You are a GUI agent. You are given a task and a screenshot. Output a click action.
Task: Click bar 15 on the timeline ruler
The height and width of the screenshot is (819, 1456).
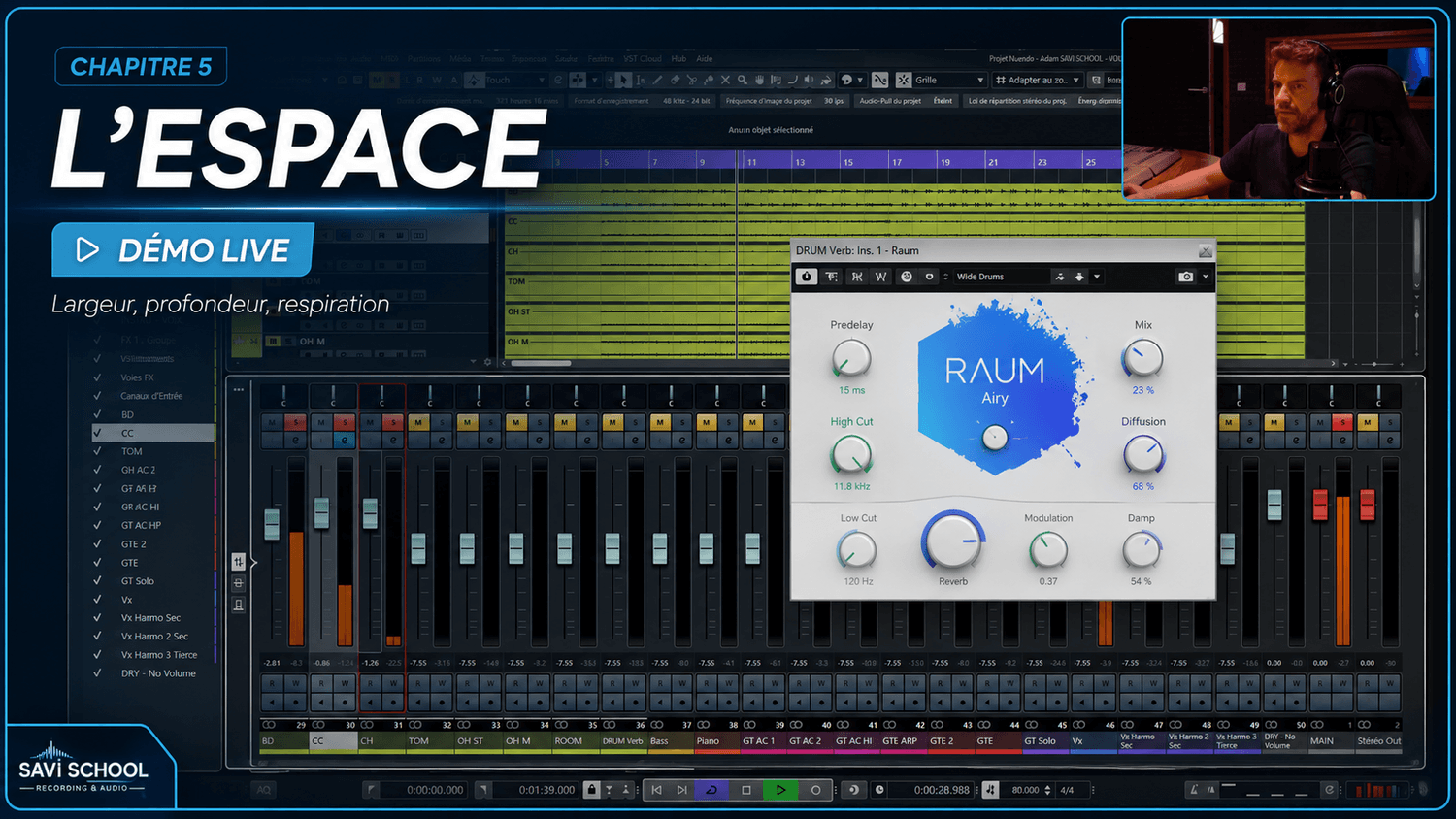(x=848, y=162)
